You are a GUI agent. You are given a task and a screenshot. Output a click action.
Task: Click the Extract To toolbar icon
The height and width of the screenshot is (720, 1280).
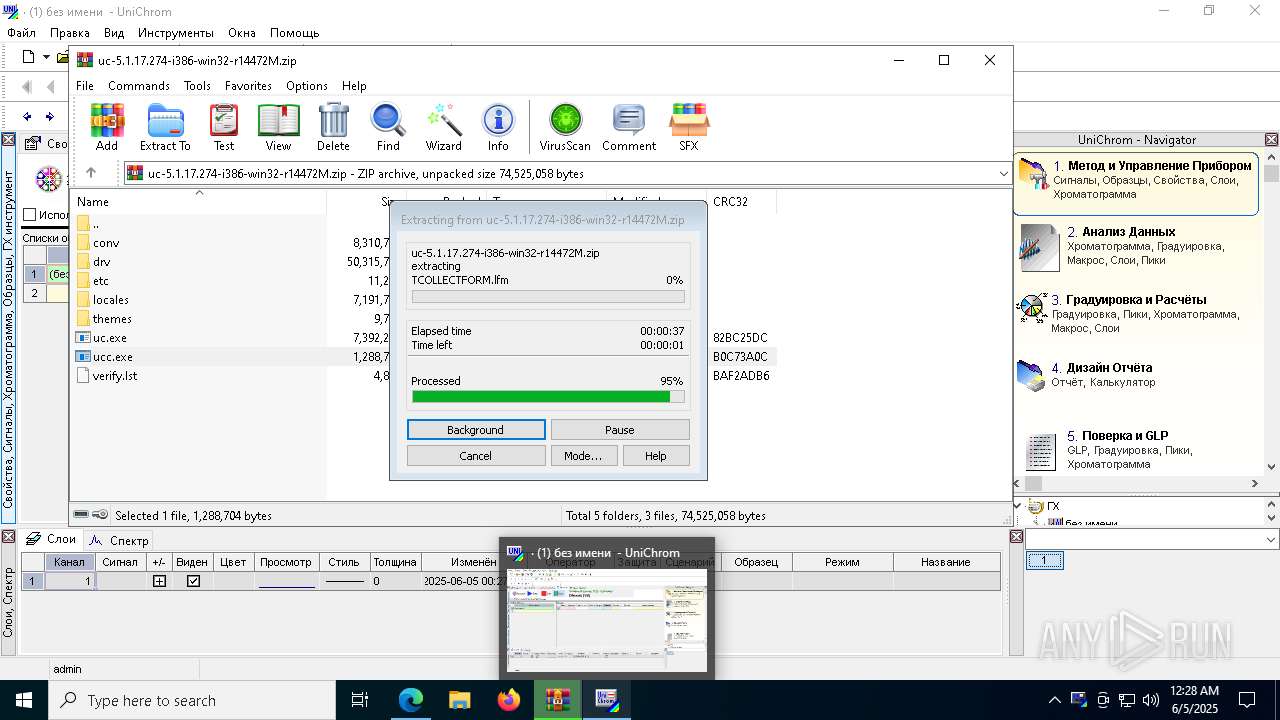click(165, 127)
